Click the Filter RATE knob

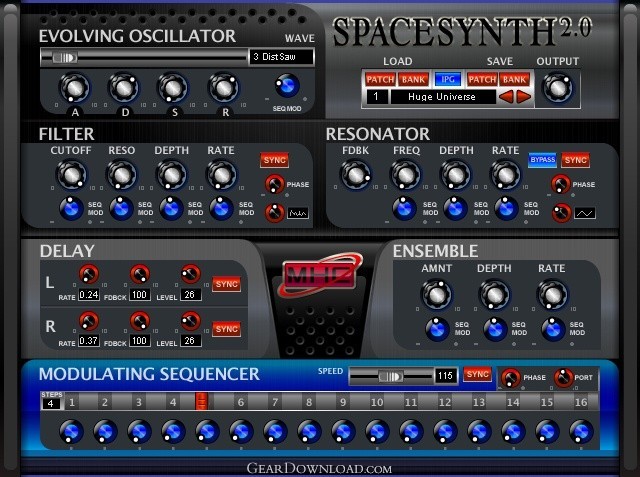point(221,175)
